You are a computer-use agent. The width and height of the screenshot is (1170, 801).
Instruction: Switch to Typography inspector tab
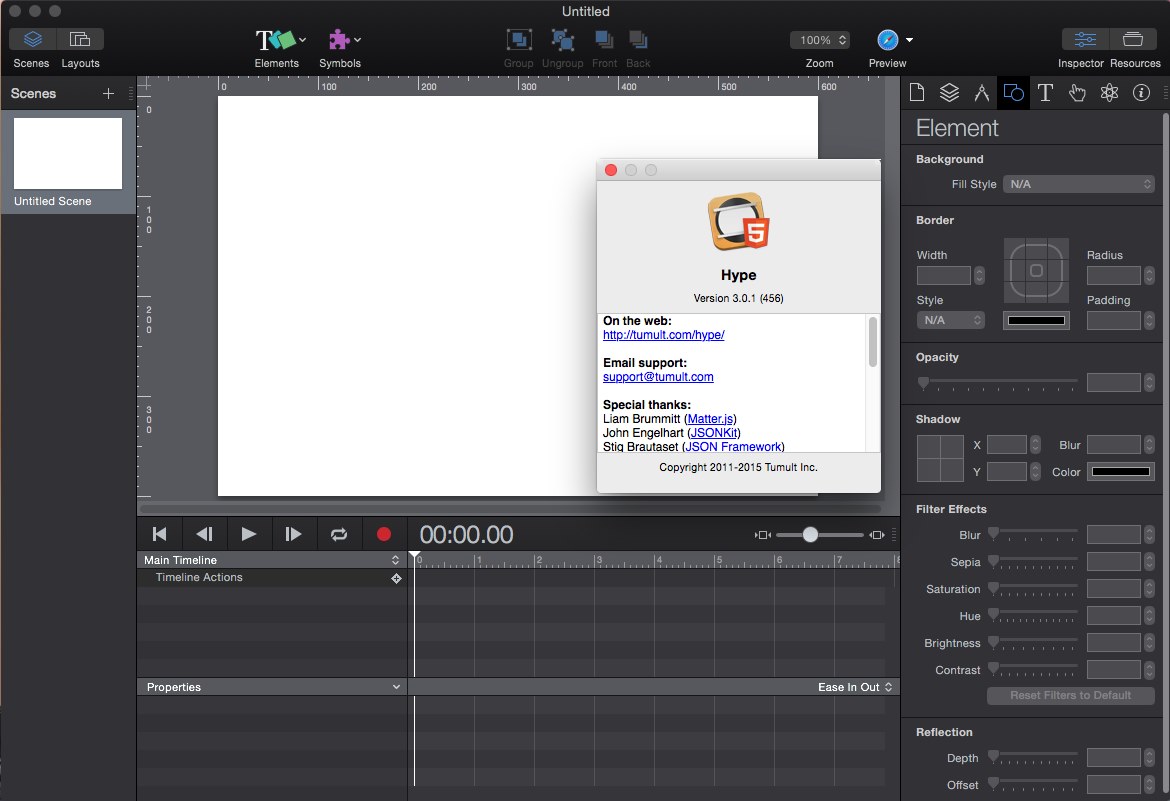[1045, 93]
